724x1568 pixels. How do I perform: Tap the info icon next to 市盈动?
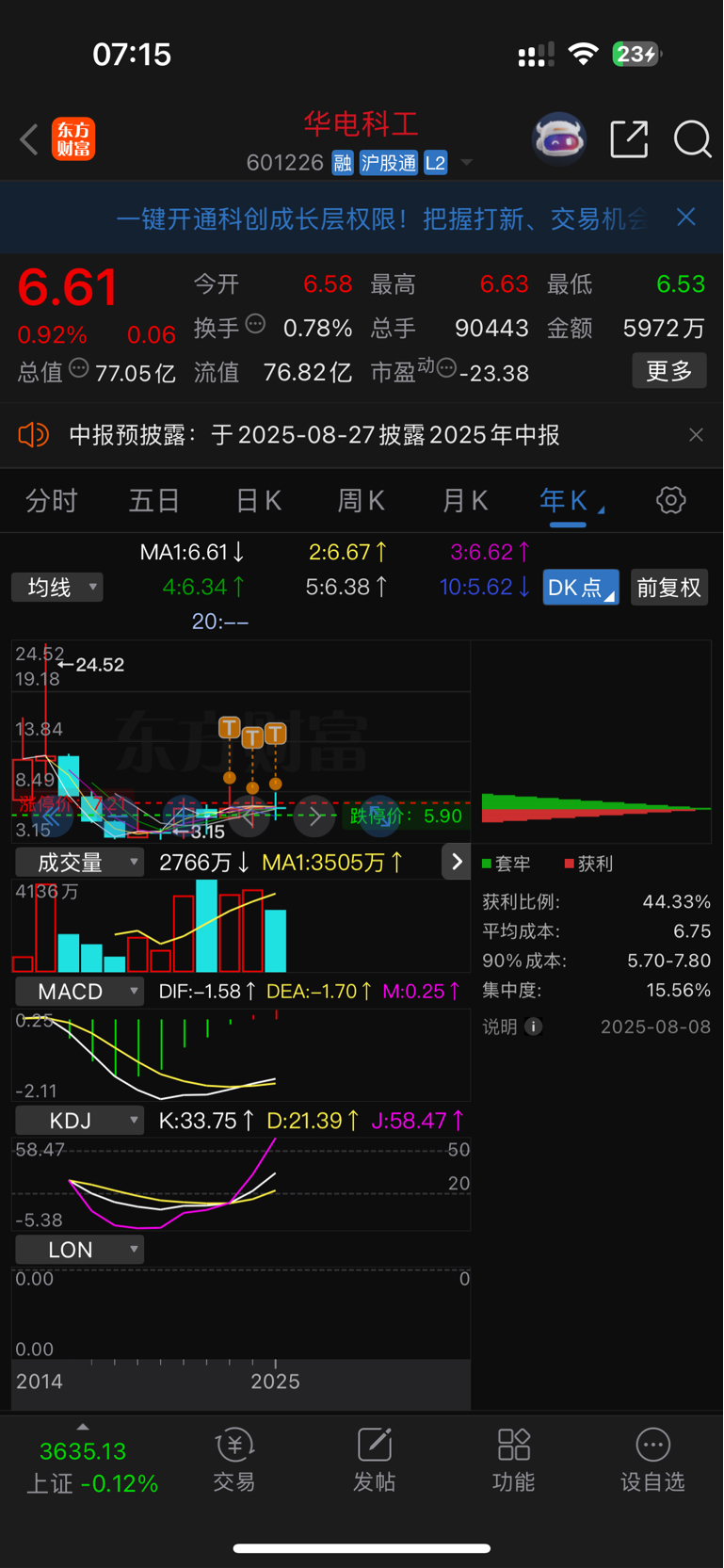tap(446, 368)
